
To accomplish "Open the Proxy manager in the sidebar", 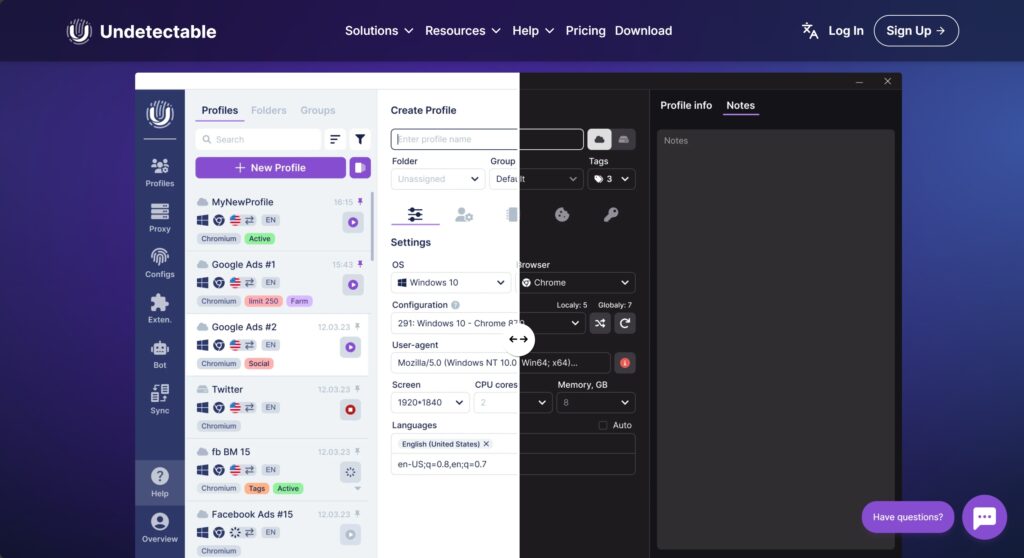I will point(159,218).
